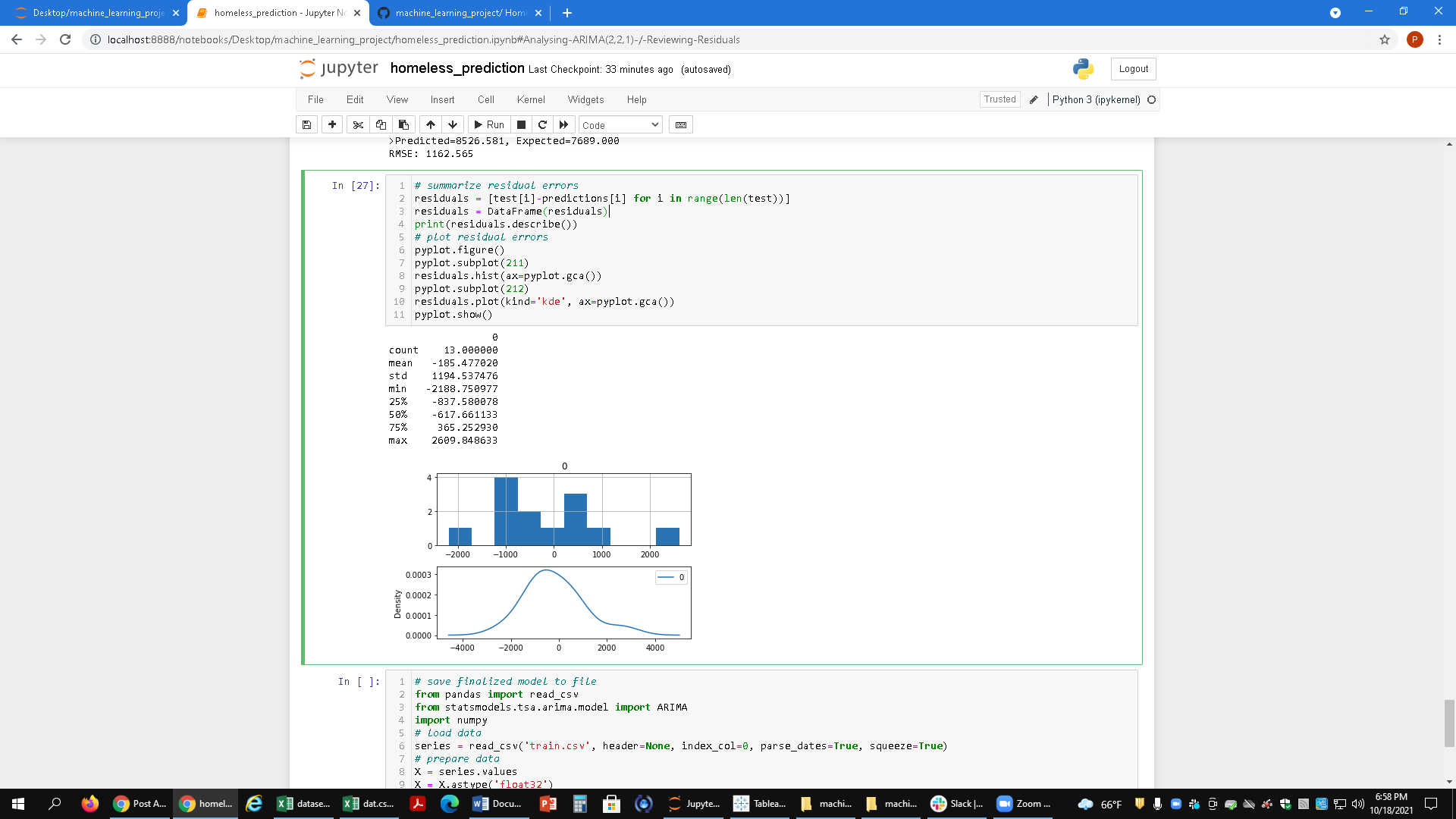Click the Last Checkpoint text
The width and height of the screenshot is (1456, 819).
601,69
